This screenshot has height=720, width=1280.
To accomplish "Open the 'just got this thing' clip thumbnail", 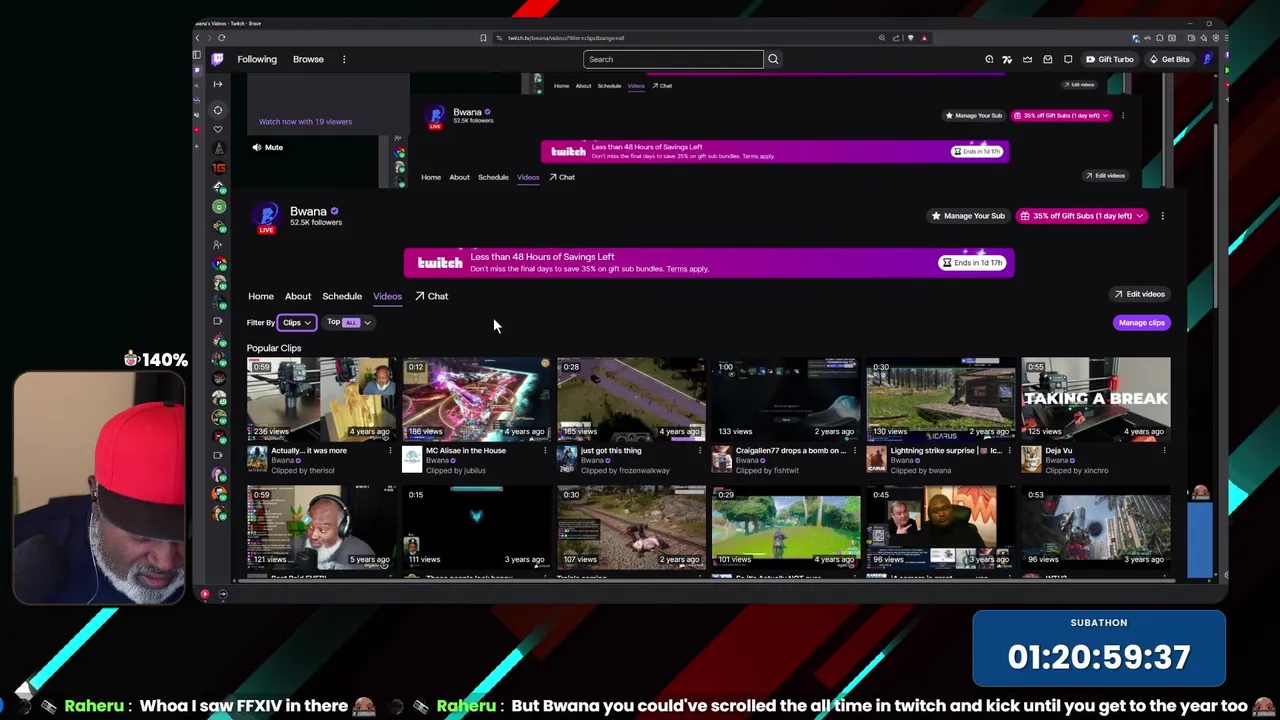I will [x=631, y=399].
